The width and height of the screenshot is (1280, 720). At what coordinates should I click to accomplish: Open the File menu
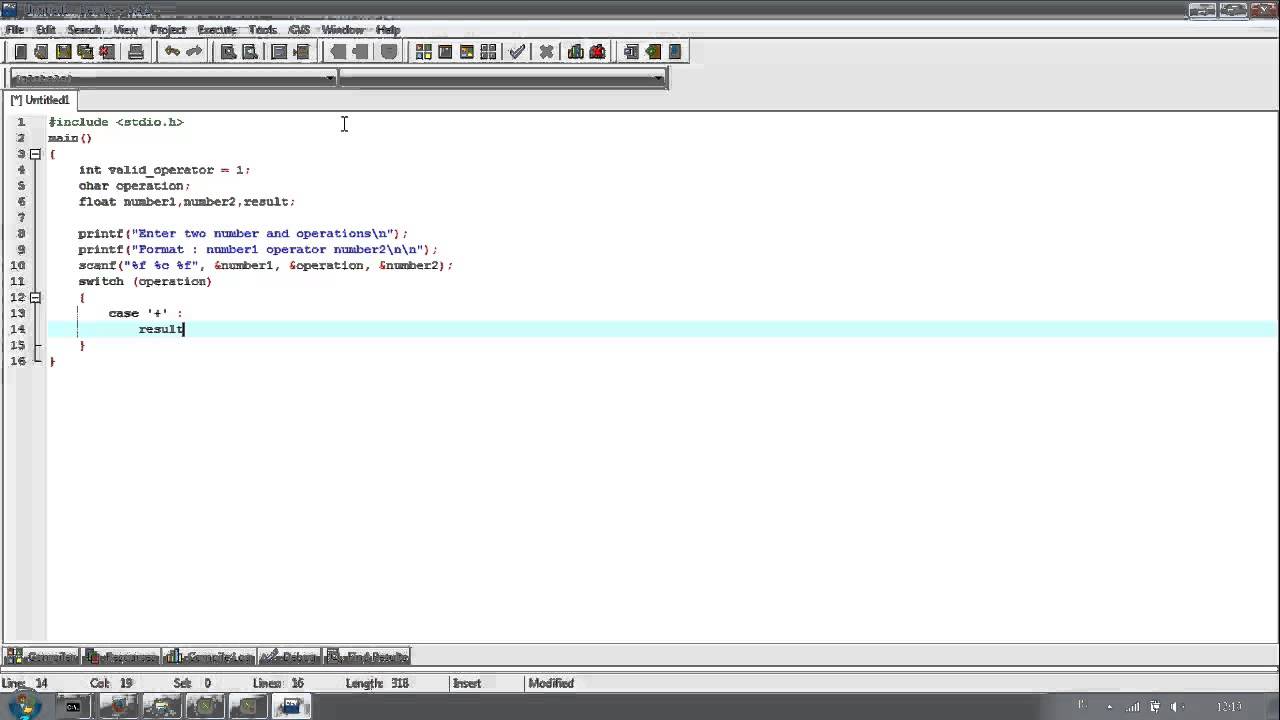point(15,30)
